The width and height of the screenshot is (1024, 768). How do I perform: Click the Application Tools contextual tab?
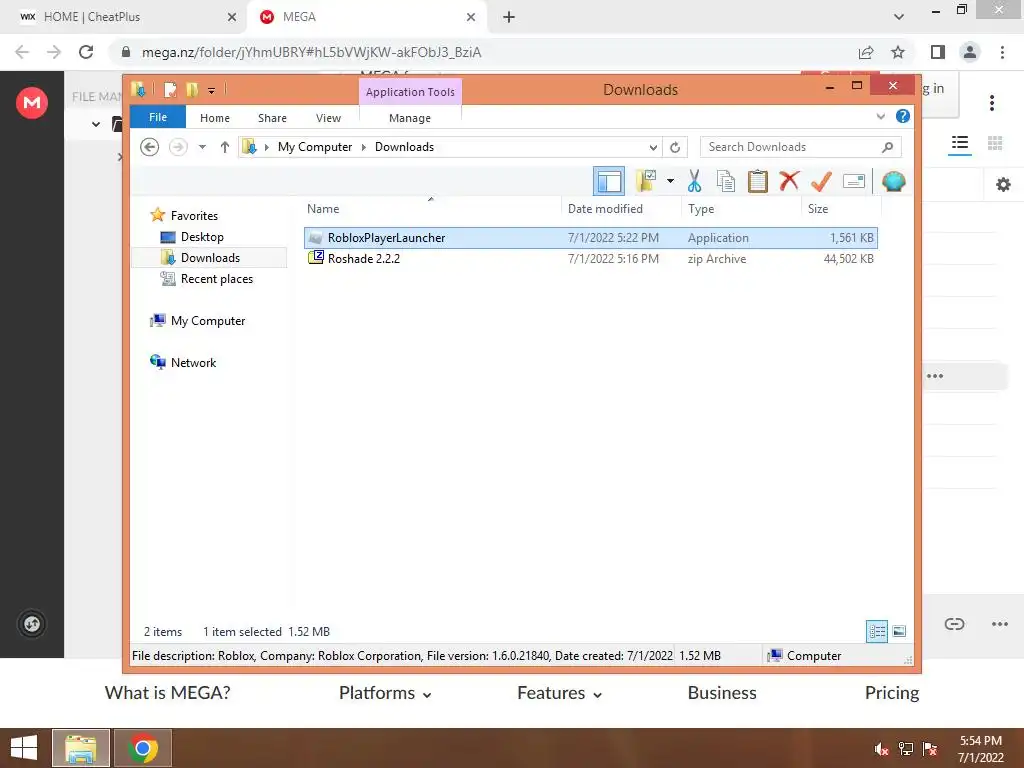point(410,91)
